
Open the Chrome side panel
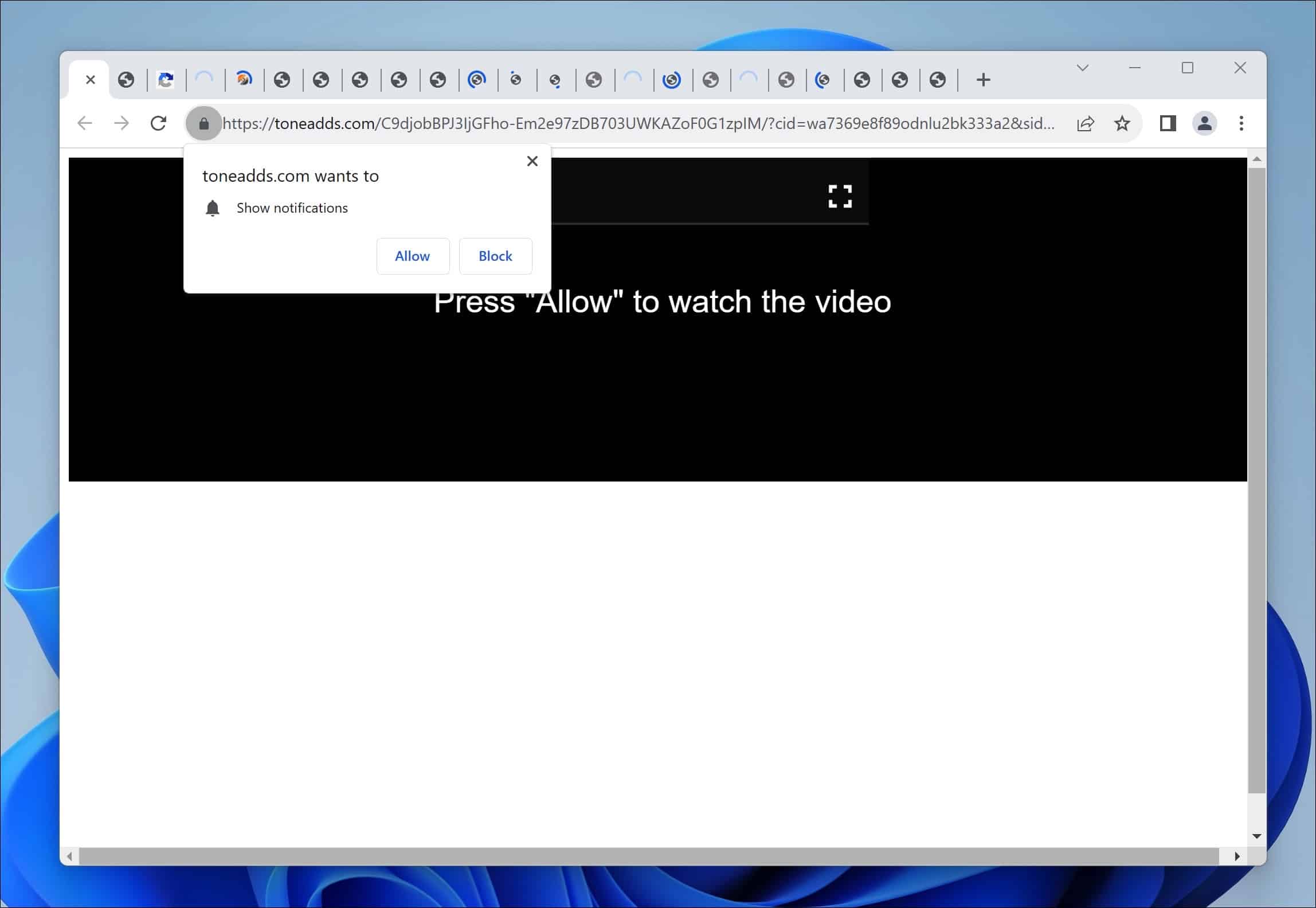click(1168, 123)
